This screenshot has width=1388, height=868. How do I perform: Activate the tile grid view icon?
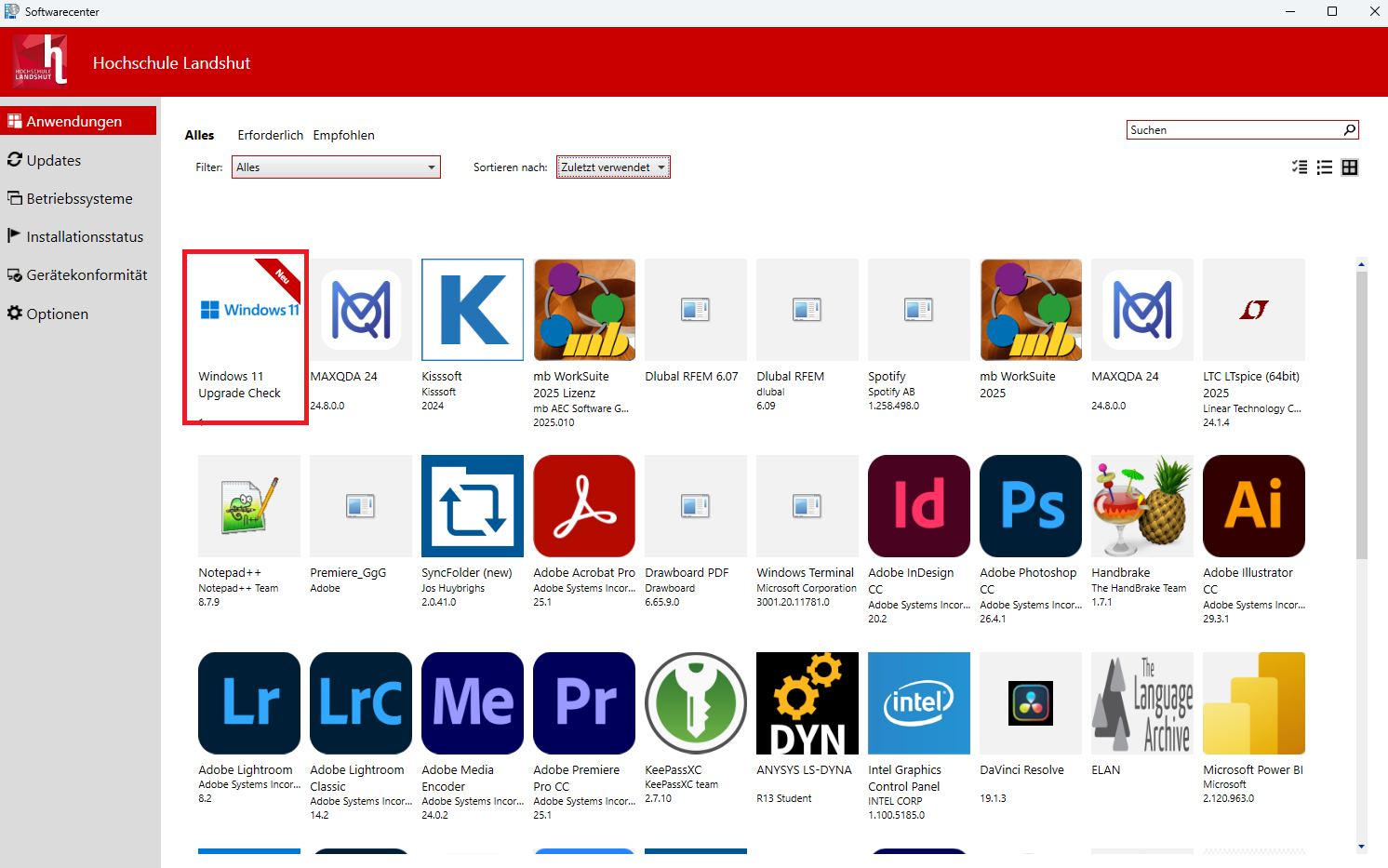click(x=1349, y=167)
